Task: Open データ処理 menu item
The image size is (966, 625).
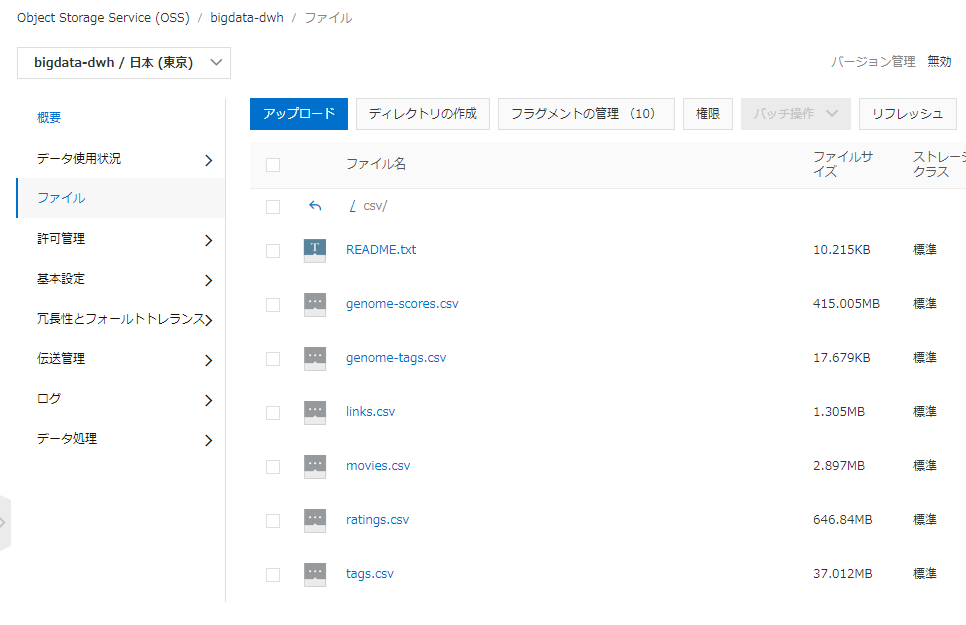Action: click(x=67, y=438)
